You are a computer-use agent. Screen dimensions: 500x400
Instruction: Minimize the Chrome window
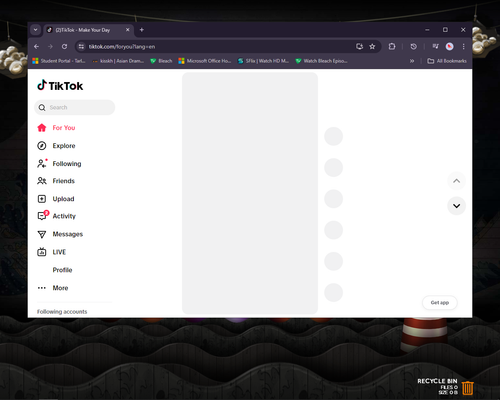(427, 30)
